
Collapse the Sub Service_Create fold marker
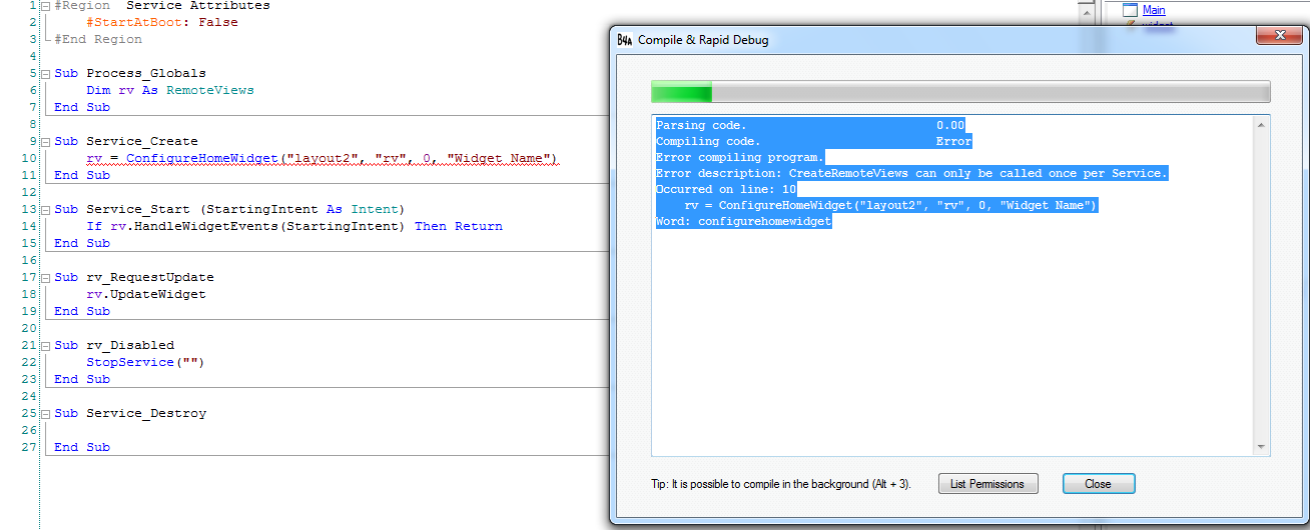[x=46, y=142]
